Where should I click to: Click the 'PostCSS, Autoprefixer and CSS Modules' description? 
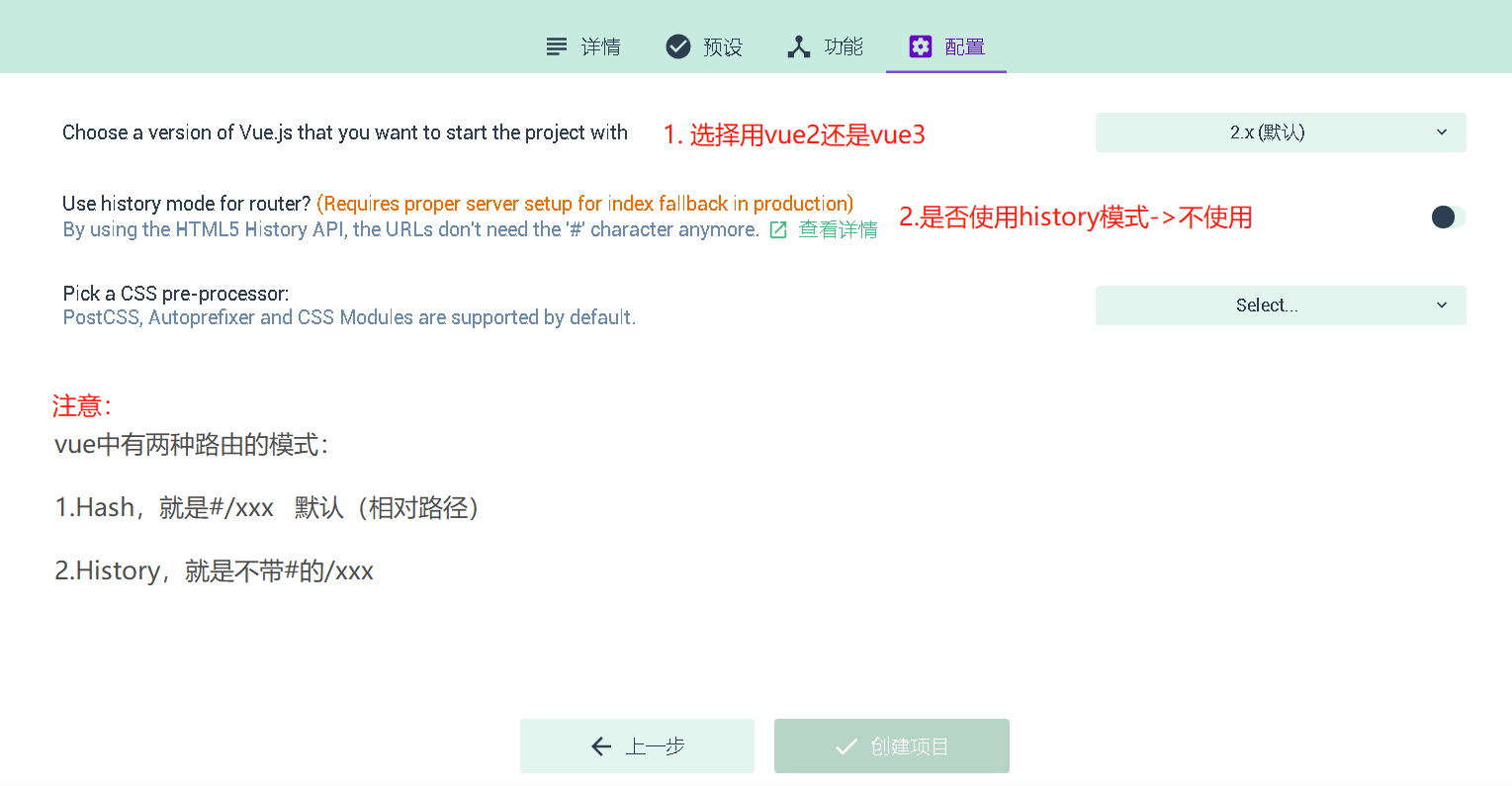349,317
